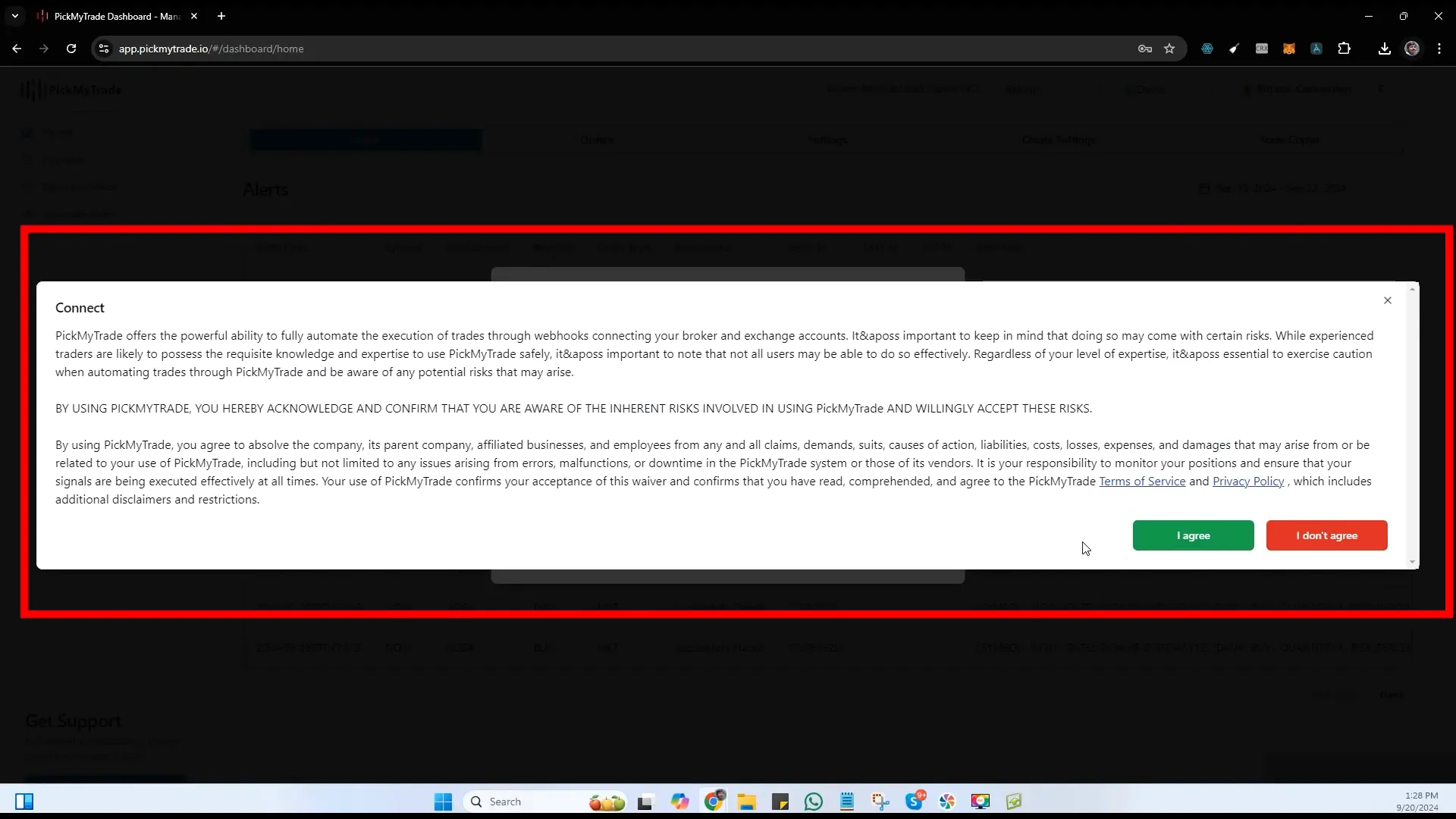This screenshot has width=1456, height=819.
Task: Close the Connect modal dialog
Action: tap(1387, 300)
